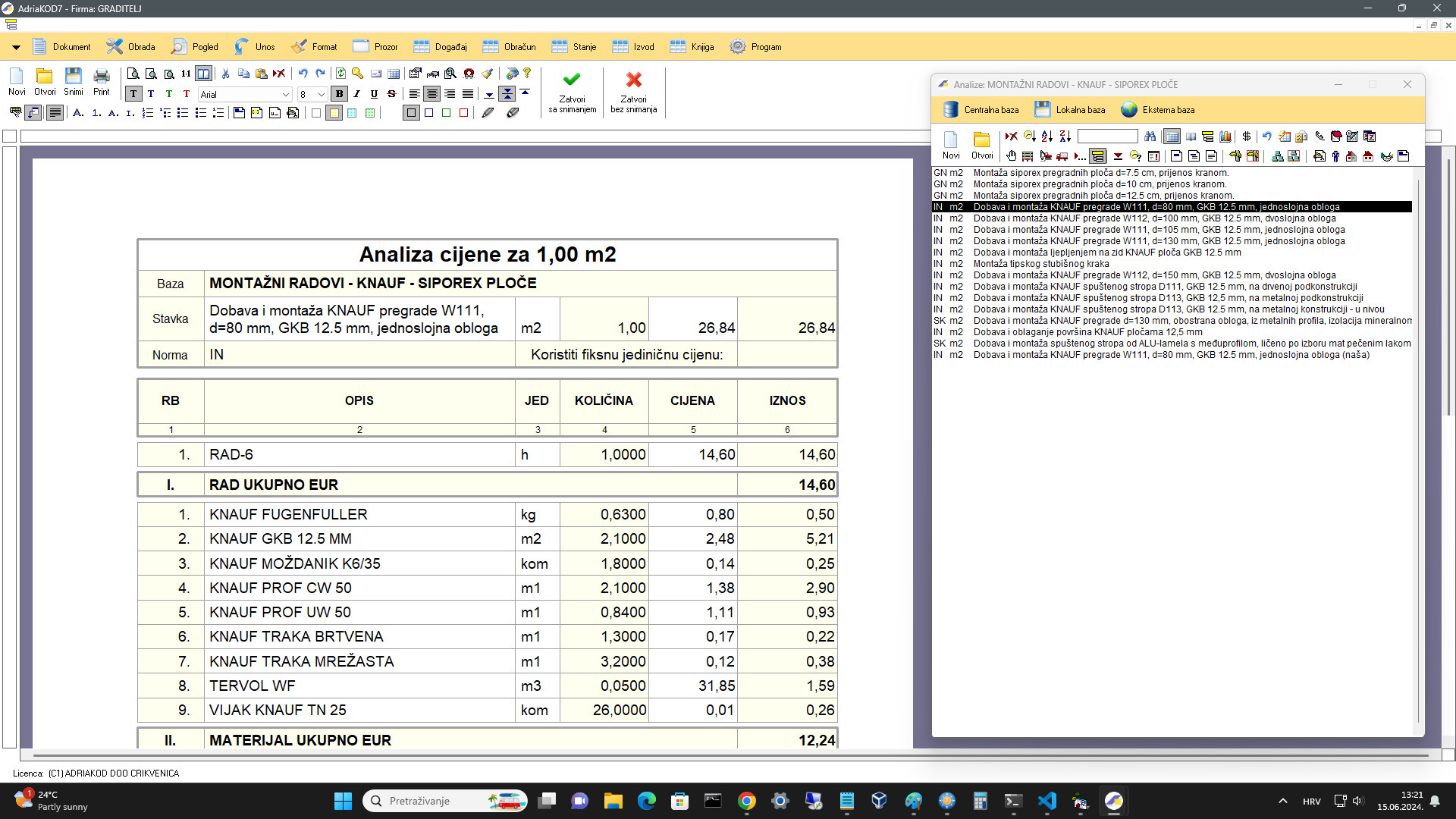The image size is (1456, 819).
Task: Select the yellow cell background swatch
Action: point(334,113)
